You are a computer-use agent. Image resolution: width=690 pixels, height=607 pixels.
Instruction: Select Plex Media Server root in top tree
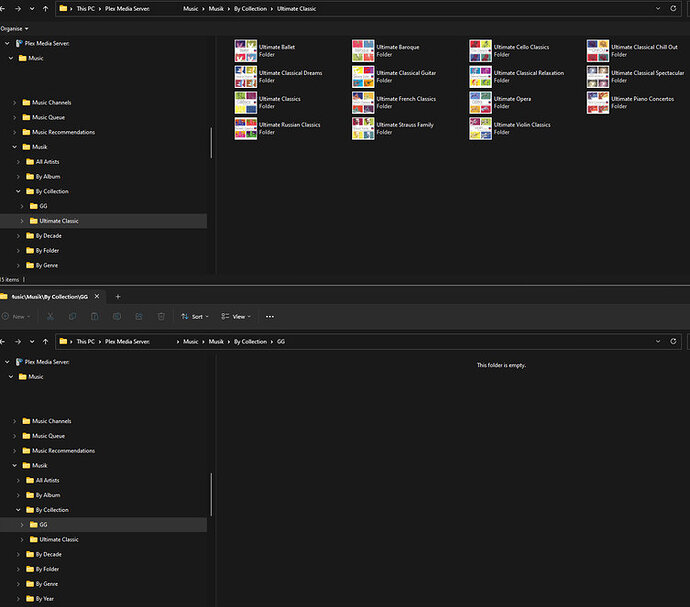[47, 44]
